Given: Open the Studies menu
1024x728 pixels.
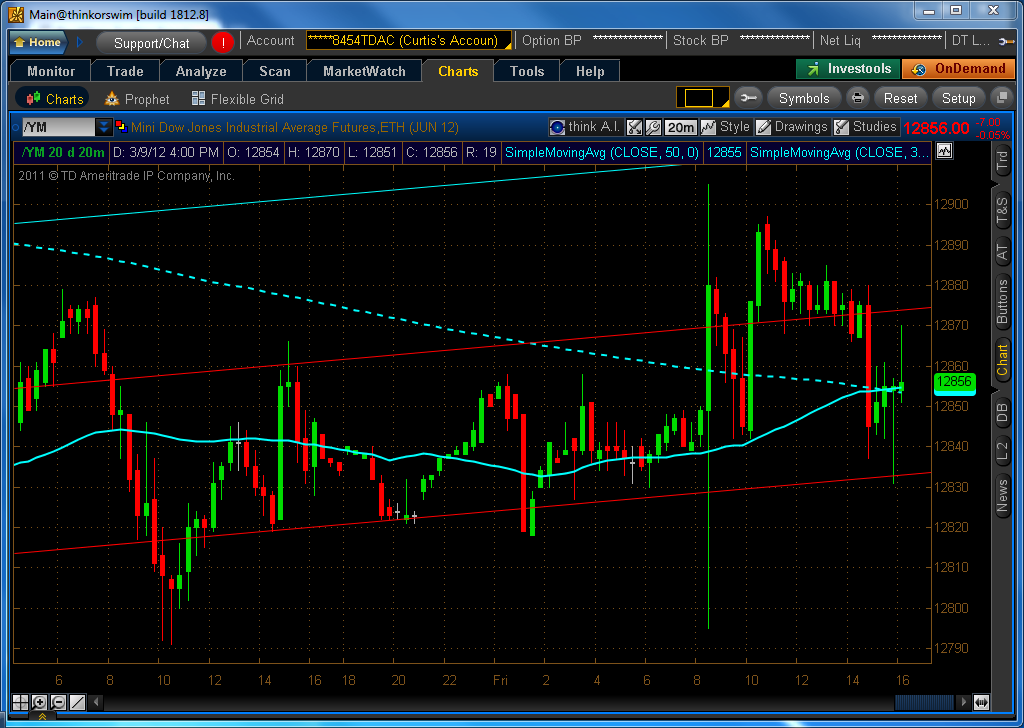Looking at the screenshot, I should coord(866,127).
